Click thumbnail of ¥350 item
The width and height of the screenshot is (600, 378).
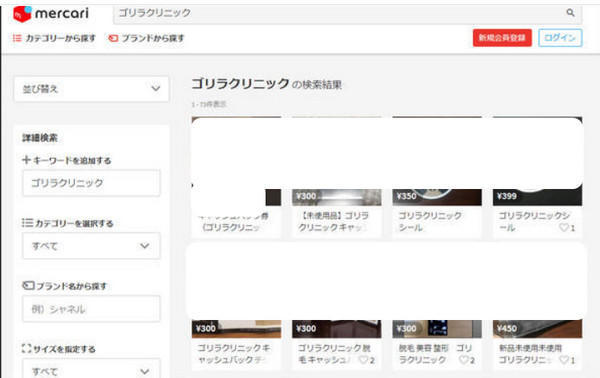437,197
